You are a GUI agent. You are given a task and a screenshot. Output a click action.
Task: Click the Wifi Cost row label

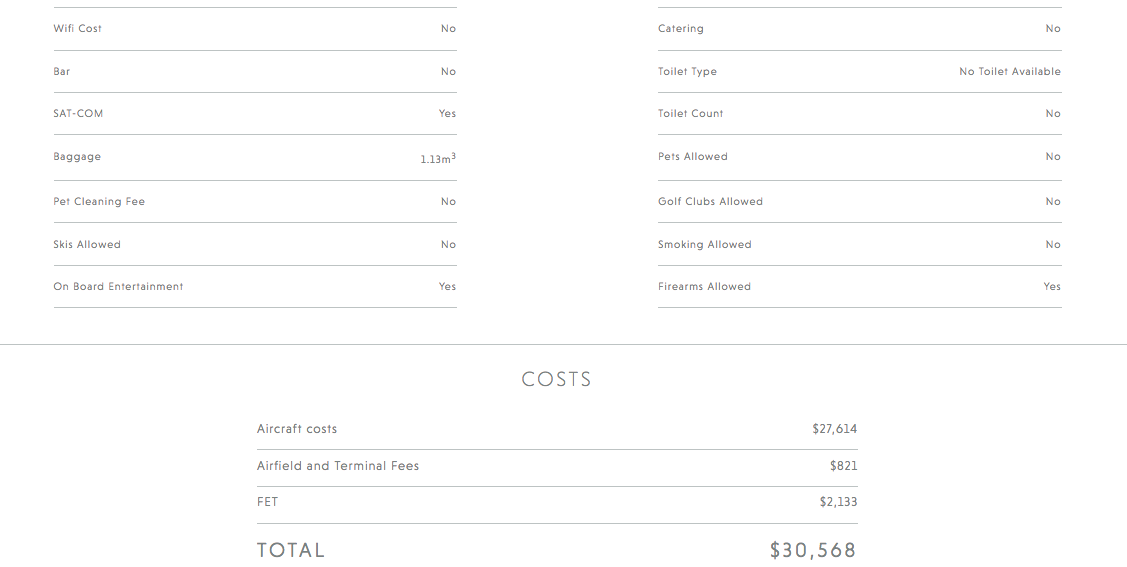[78, 29]
